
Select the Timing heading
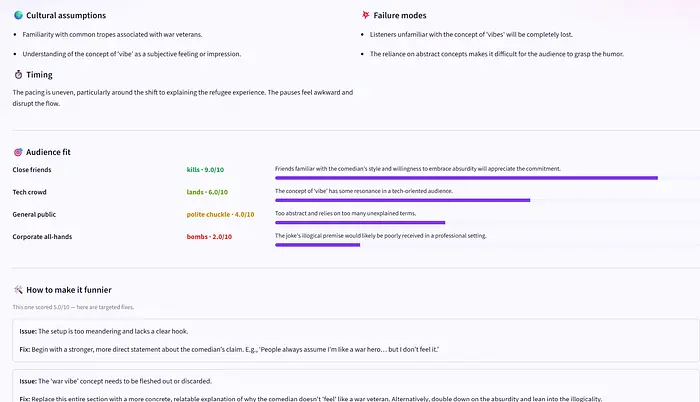click(x=39, y=75)
